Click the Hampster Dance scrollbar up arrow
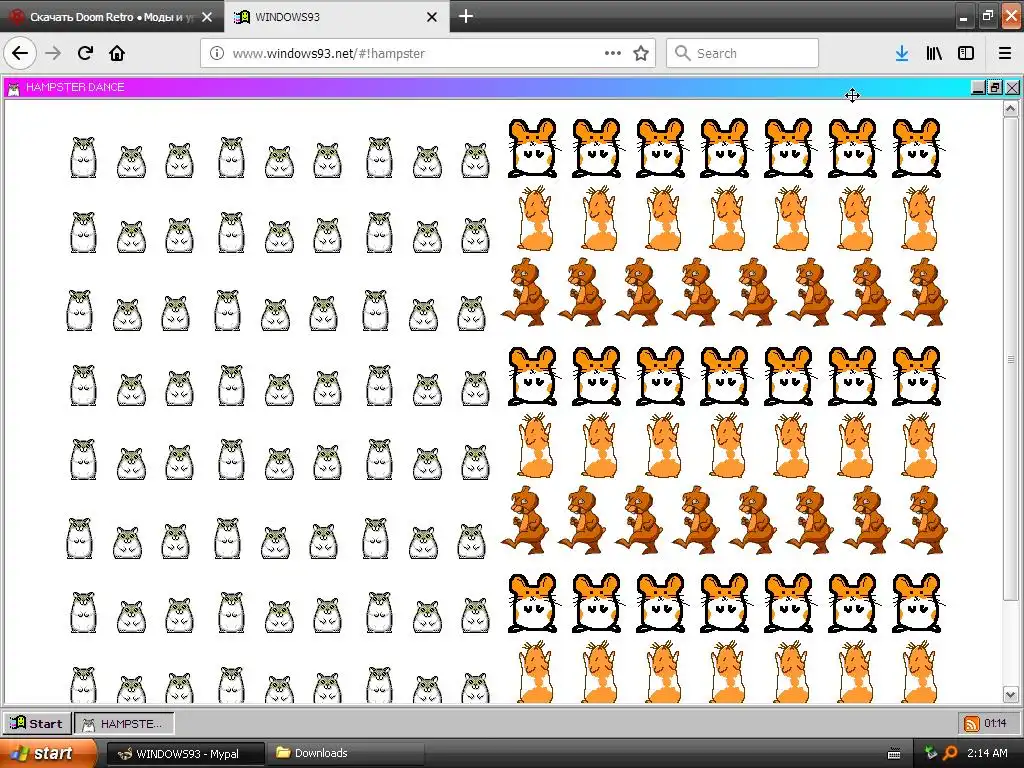This screenshot has width=1024, height=768. (1010, 108)
